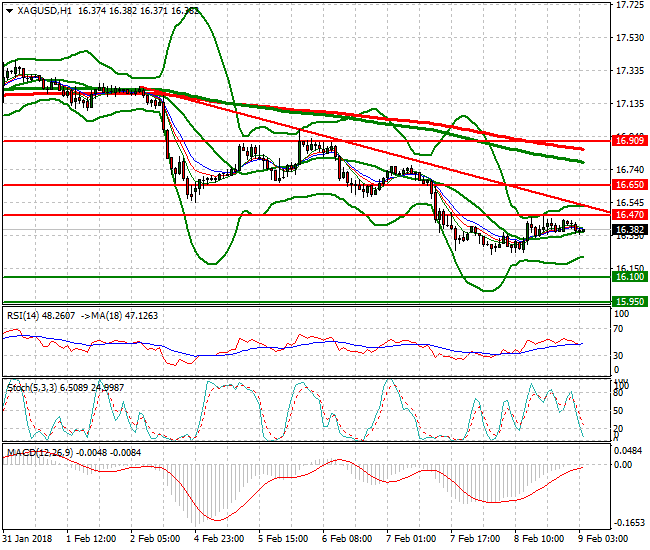Click the 17.725 price axis value
Image resolution: width=650 pixels, height=550 pixels.
[x=628, y=5]
